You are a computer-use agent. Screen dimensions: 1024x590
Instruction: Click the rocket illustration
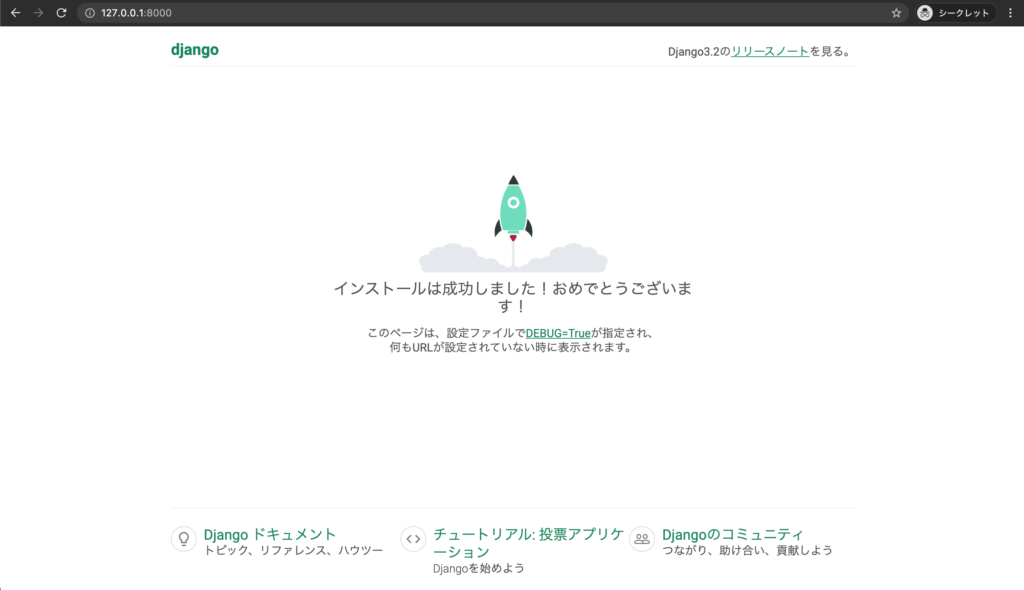(x=513, y=223)
